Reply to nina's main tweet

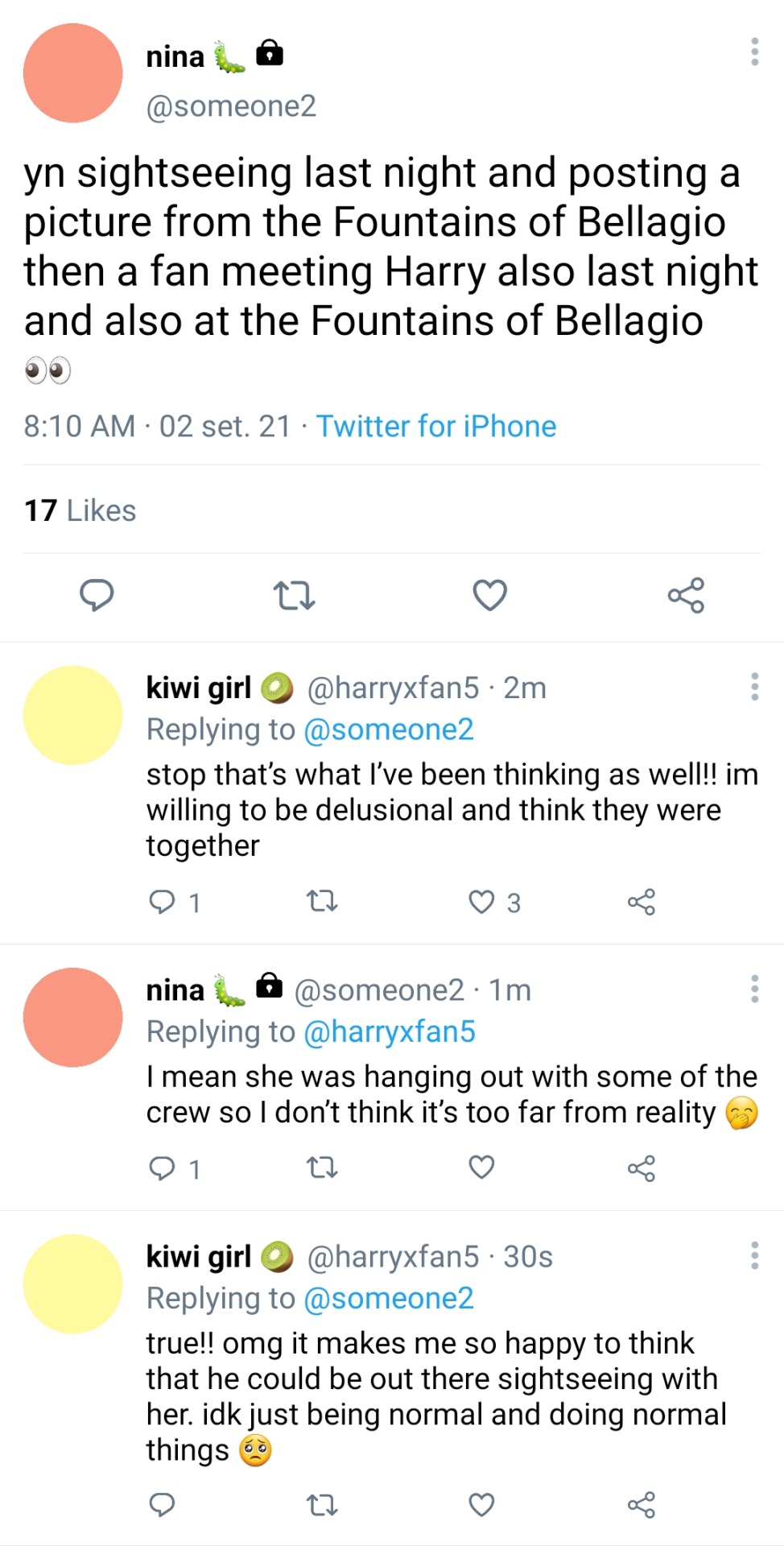[x=97, y=596]
